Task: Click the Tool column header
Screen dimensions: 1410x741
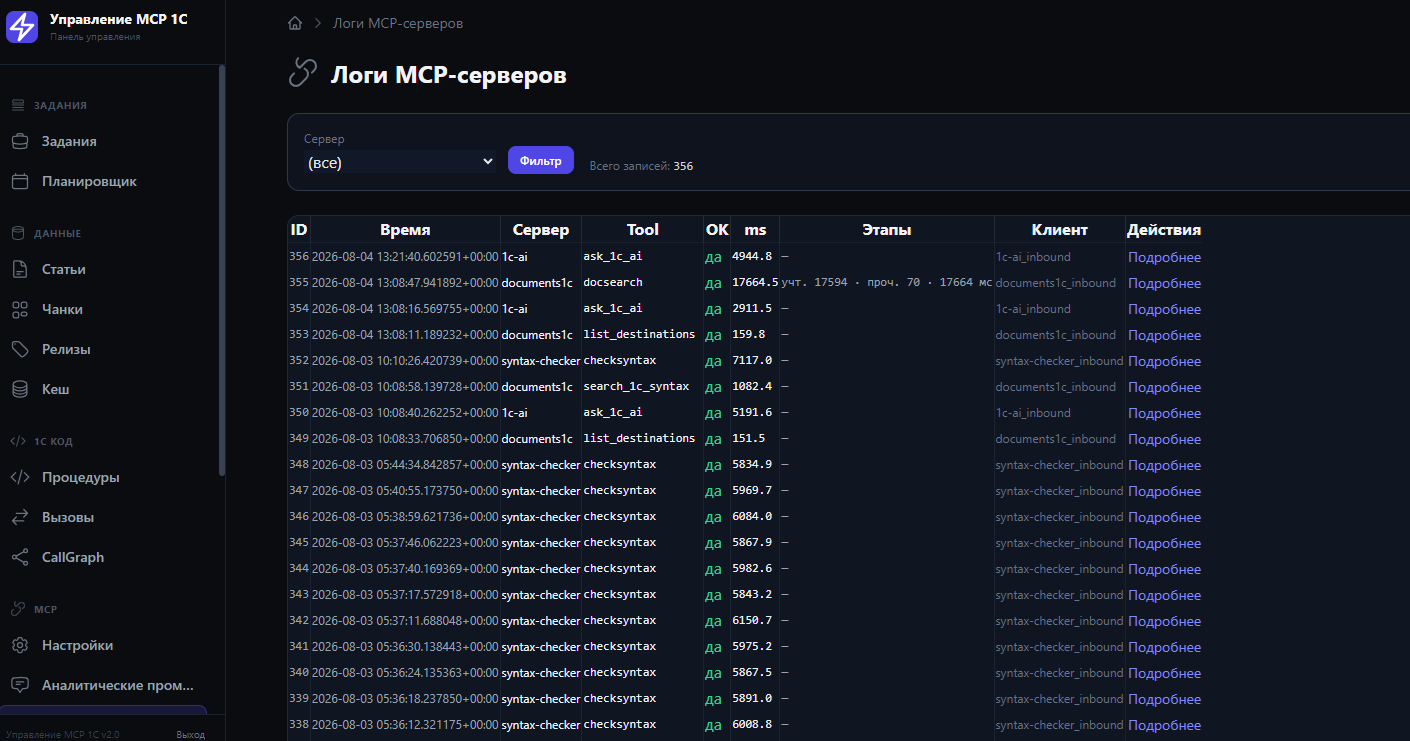Action: (642, 229)
